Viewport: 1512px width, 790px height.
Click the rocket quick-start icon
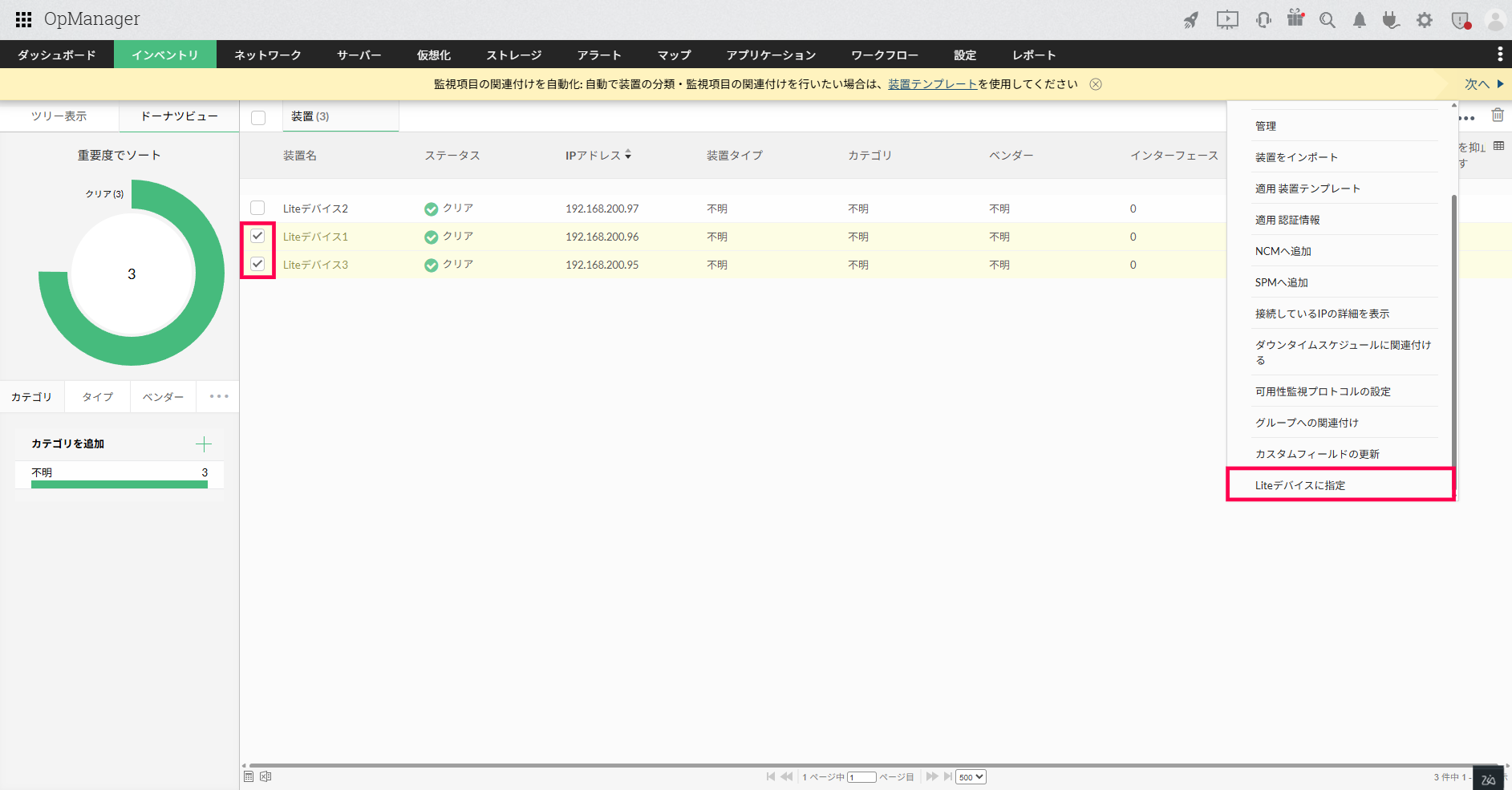(x=1191, y=20)
